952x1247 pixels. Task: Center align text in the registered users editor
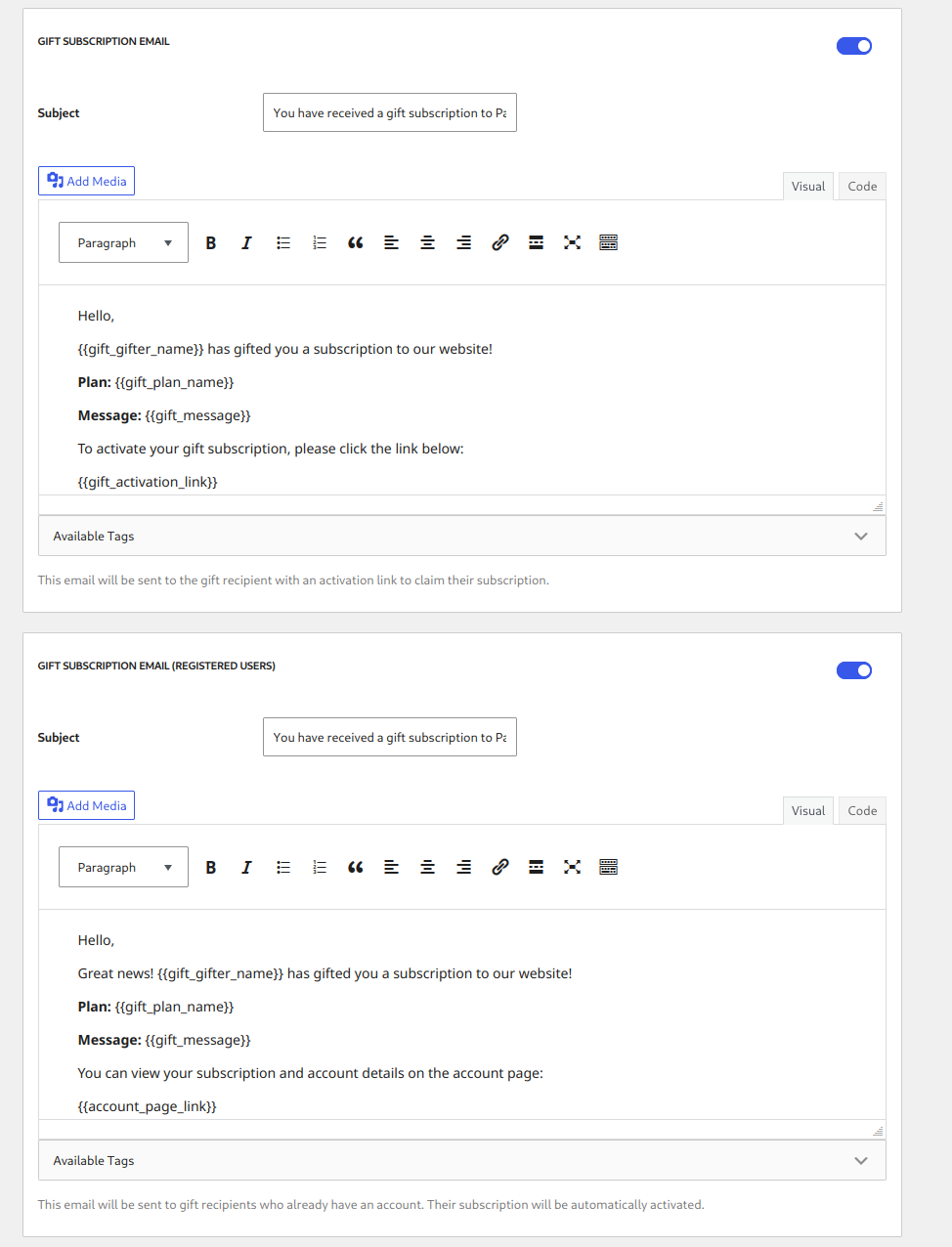coord(428,868)
